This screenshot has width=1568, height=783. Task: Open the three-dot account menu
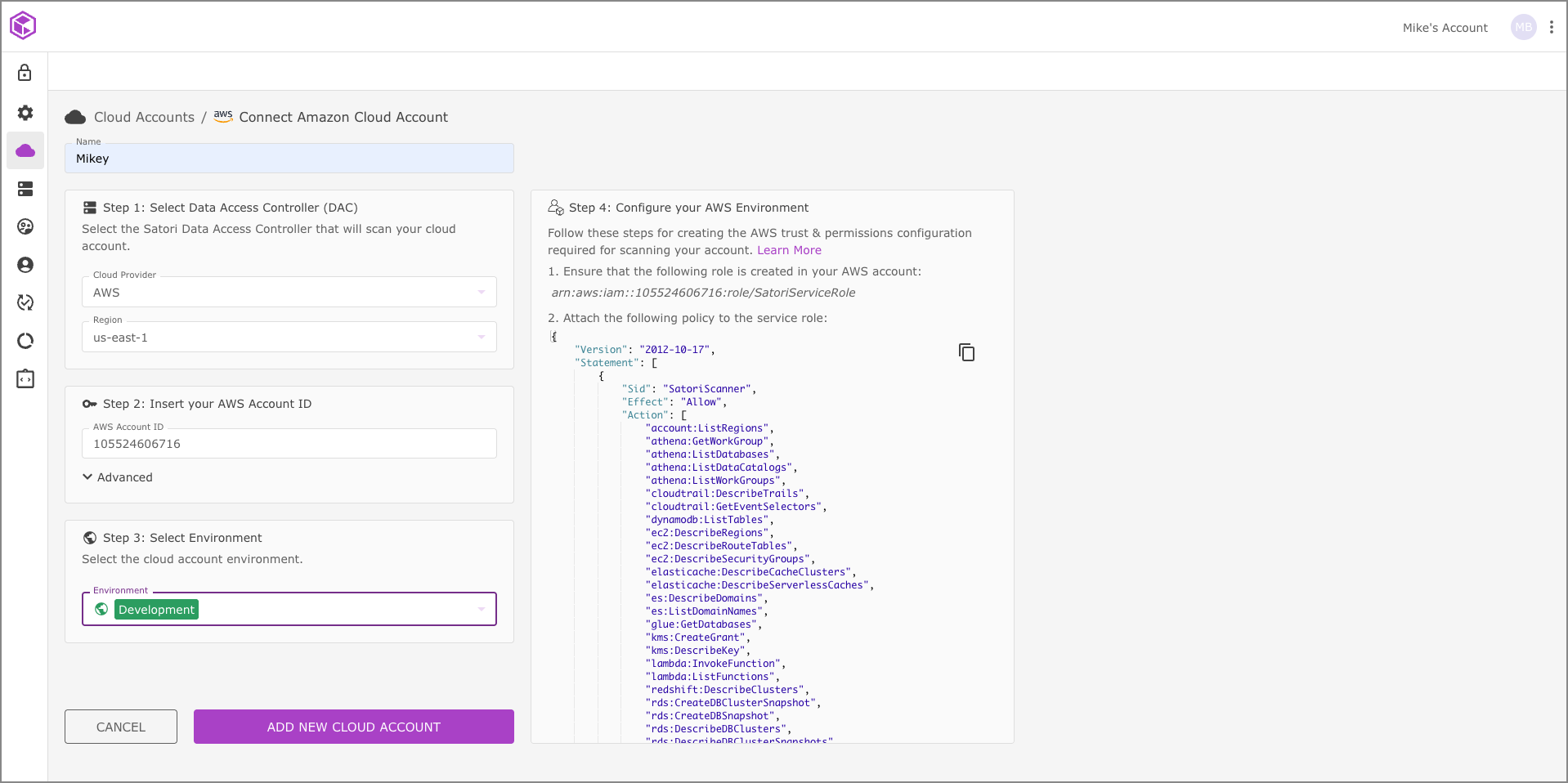[1551, 27]
